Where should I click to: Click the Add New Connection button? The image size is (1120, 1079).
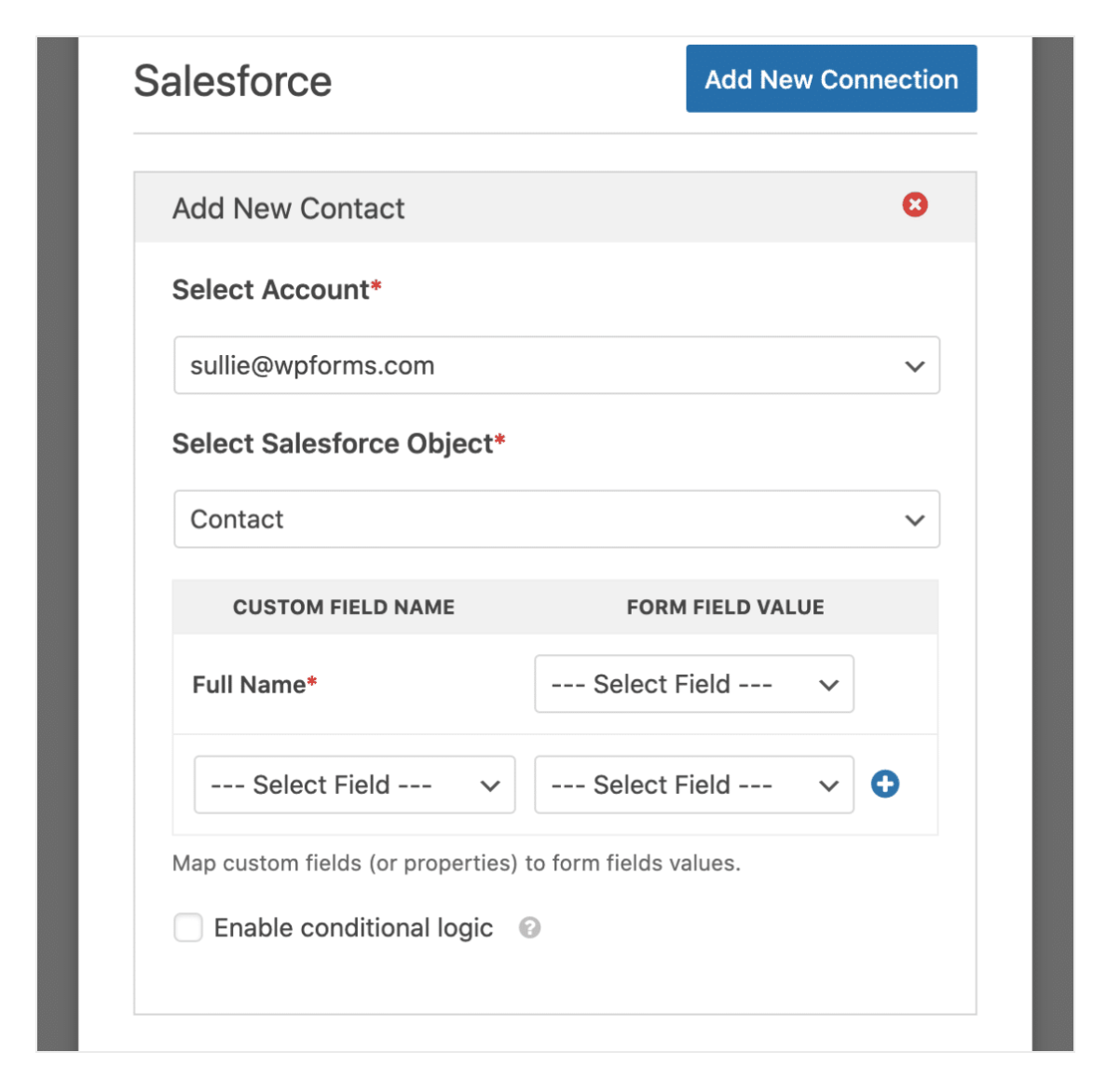point(831,79)
